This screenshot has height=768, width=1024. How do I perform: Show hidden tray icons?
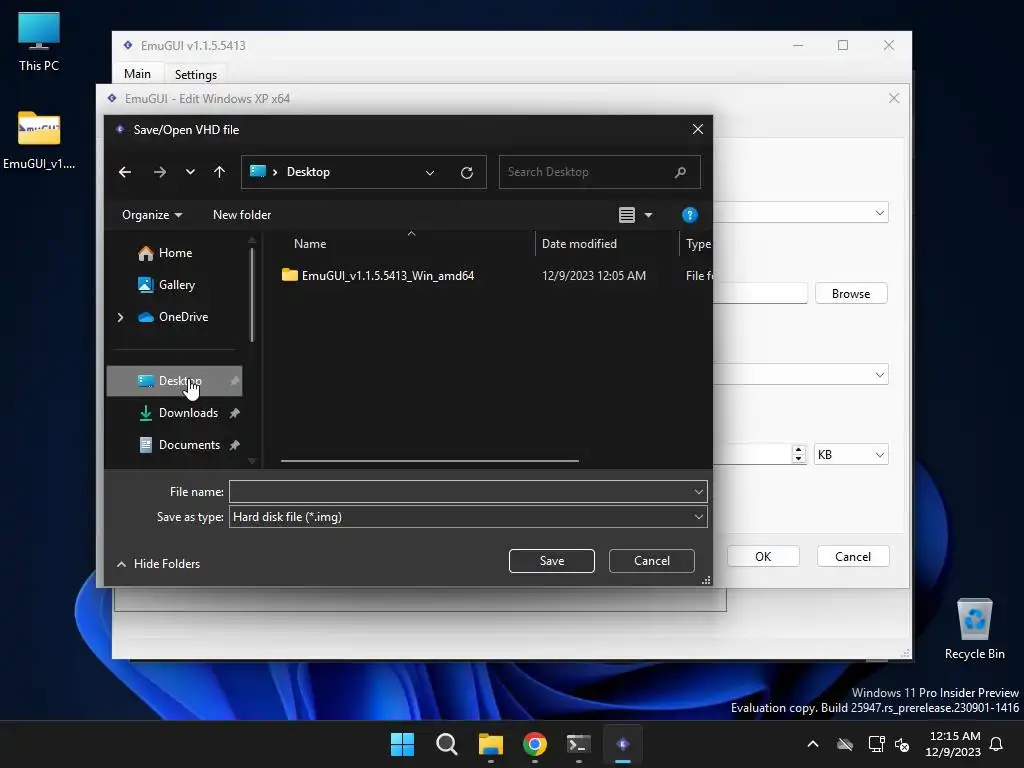coord(813,744)
